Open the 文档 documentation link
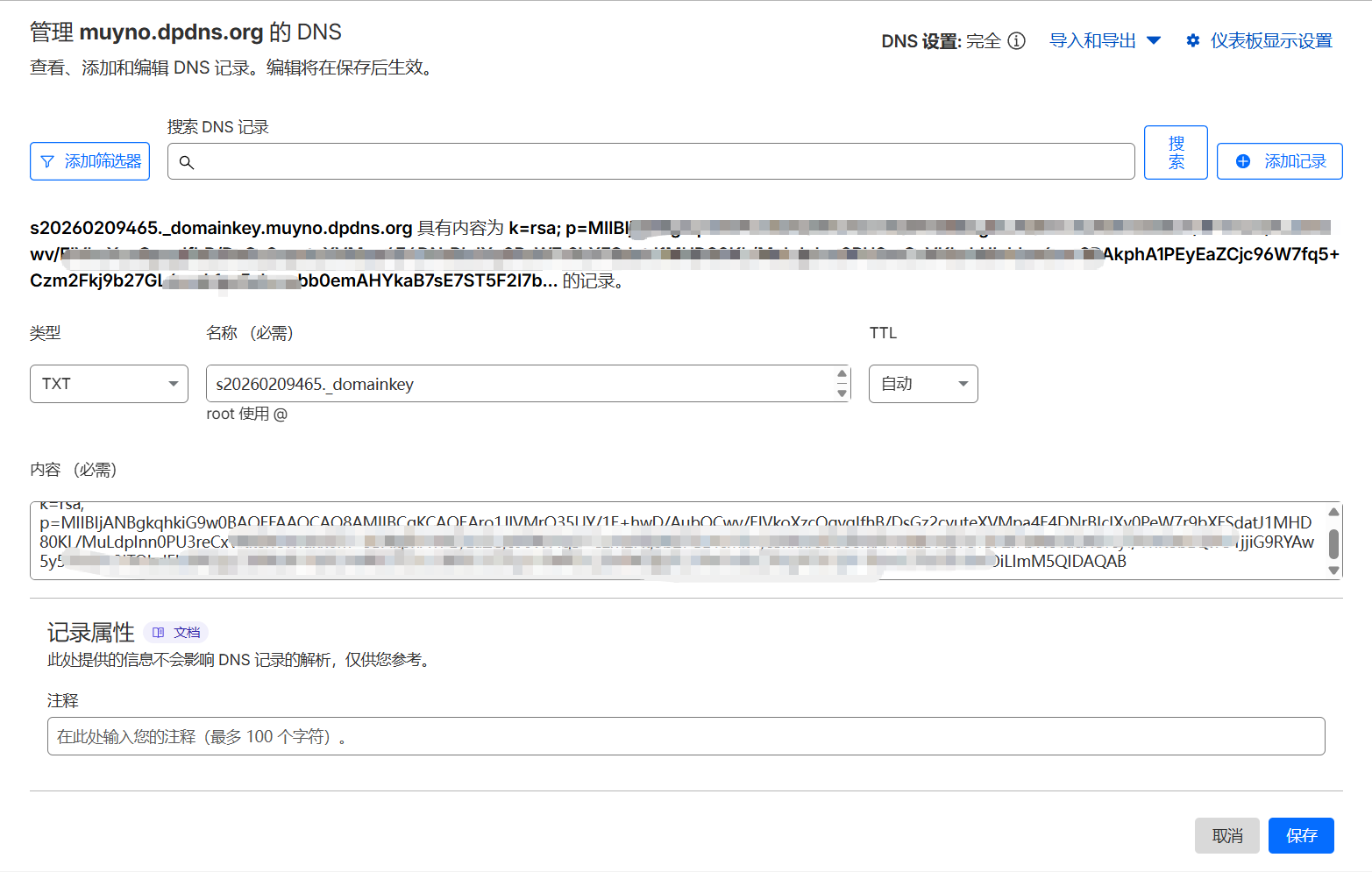 coord(187,633)
